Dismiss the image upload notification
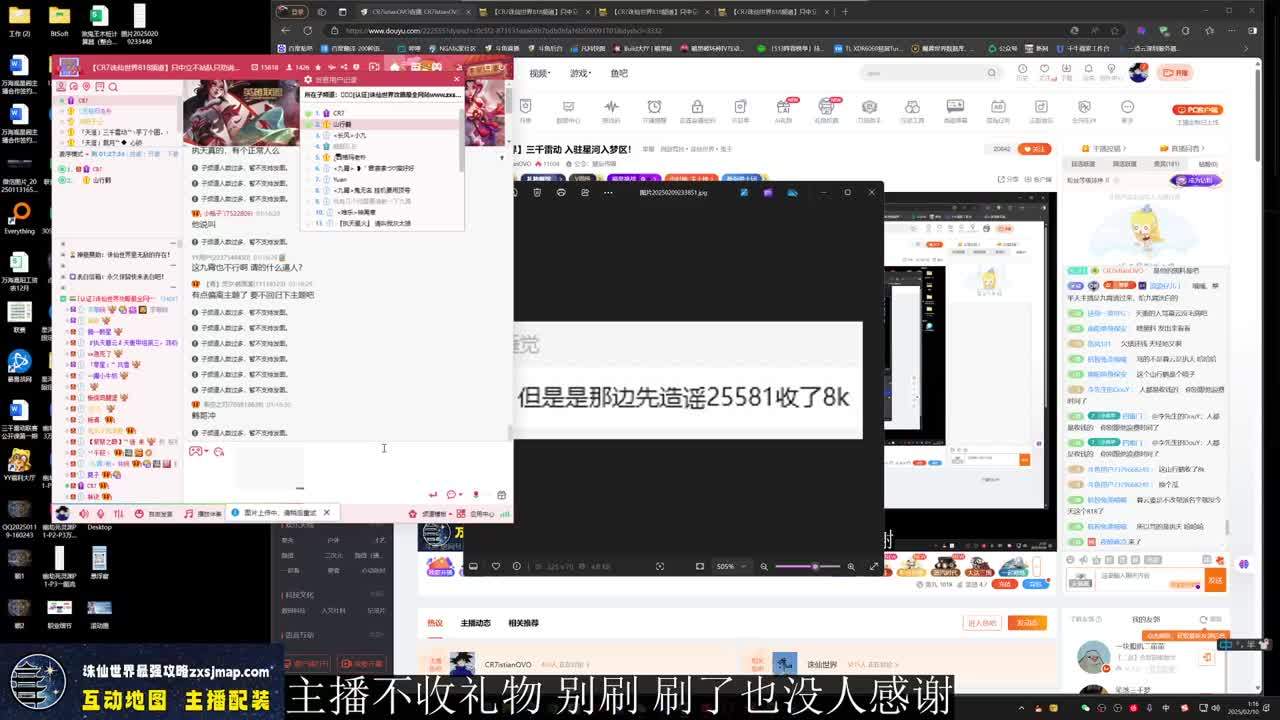 pyautogui.click(x=326, y=512)
